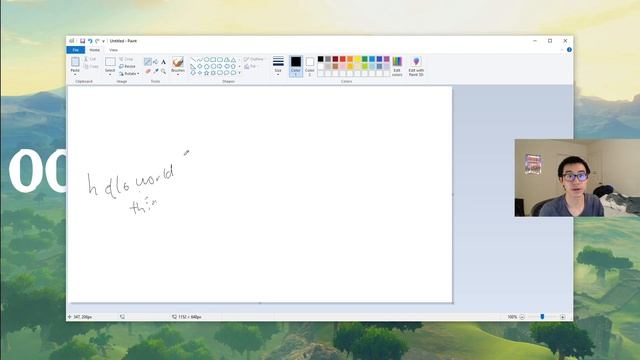
Task: Click the Crop button
Action: pos(126,59)
